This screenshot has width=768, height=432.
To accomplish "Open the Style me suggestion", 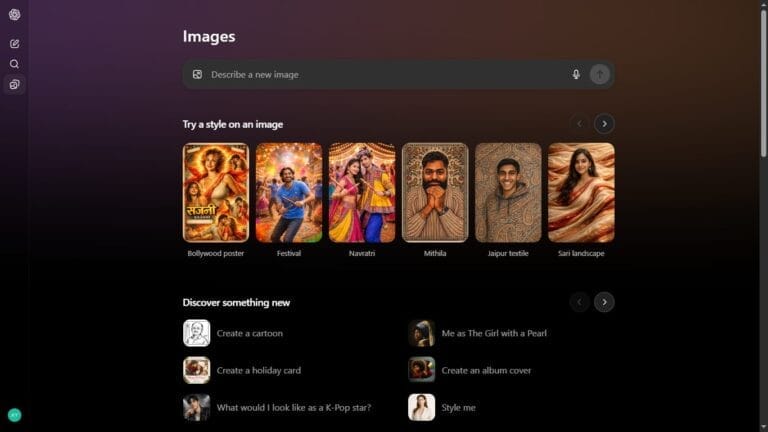I will (458, 408).
